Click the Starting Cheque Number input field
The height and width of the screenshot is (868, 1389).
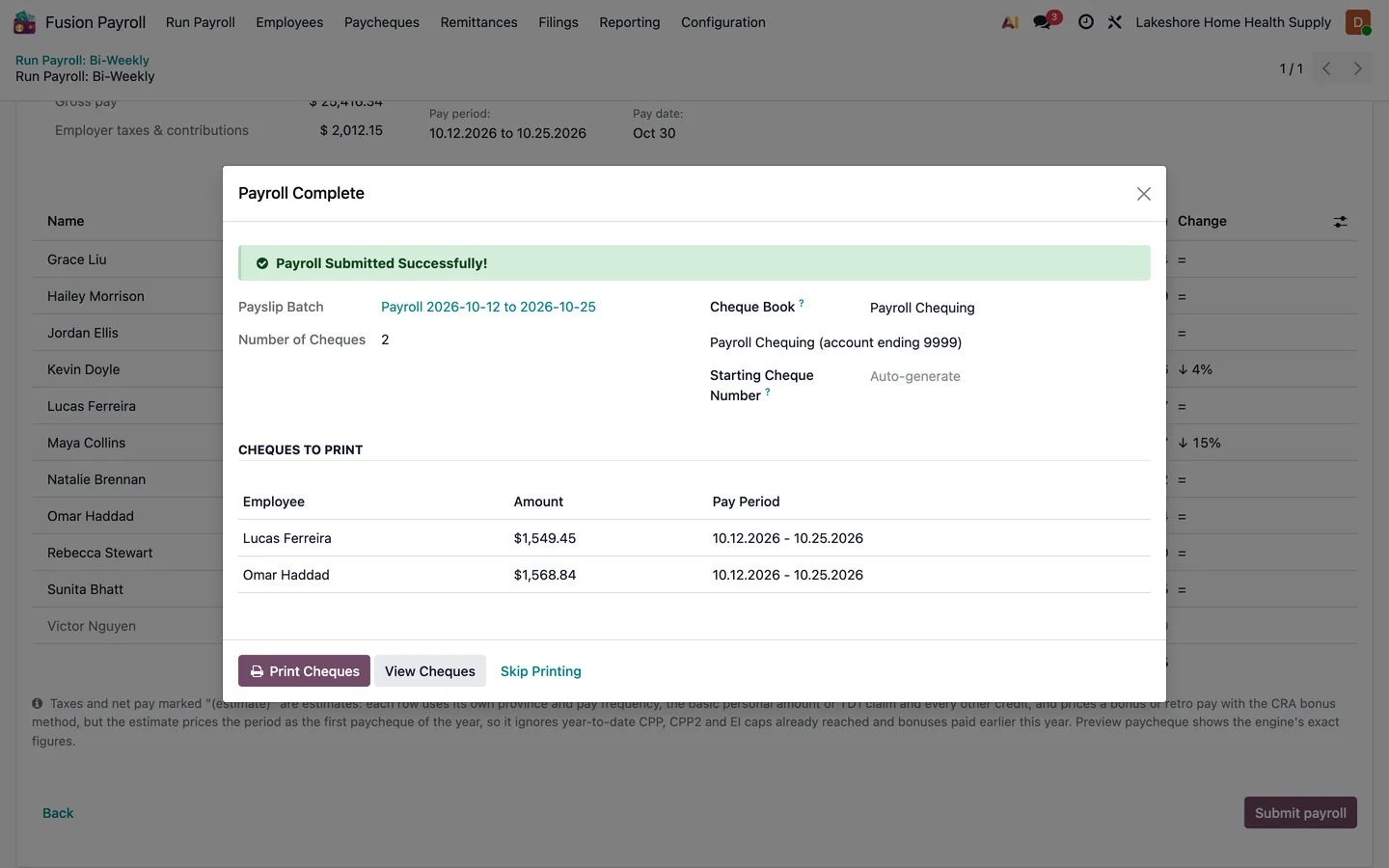pyautogui.click(x=1009, y=376)
